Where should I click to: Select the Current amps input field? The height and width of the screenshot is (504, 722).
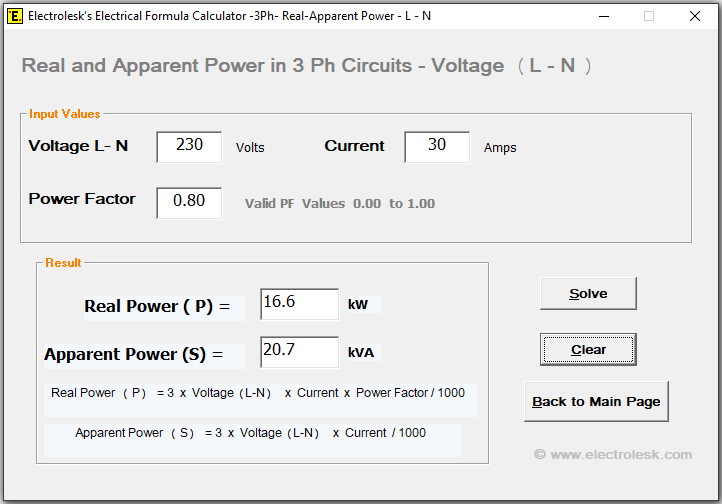click(437, 146)
